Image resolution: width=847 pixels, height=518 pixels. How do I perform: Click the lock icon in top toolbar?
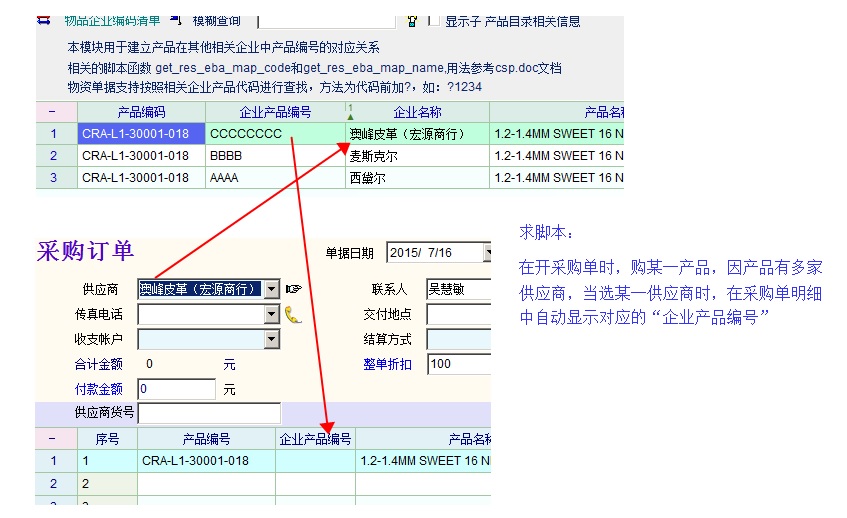pos(411,21)
